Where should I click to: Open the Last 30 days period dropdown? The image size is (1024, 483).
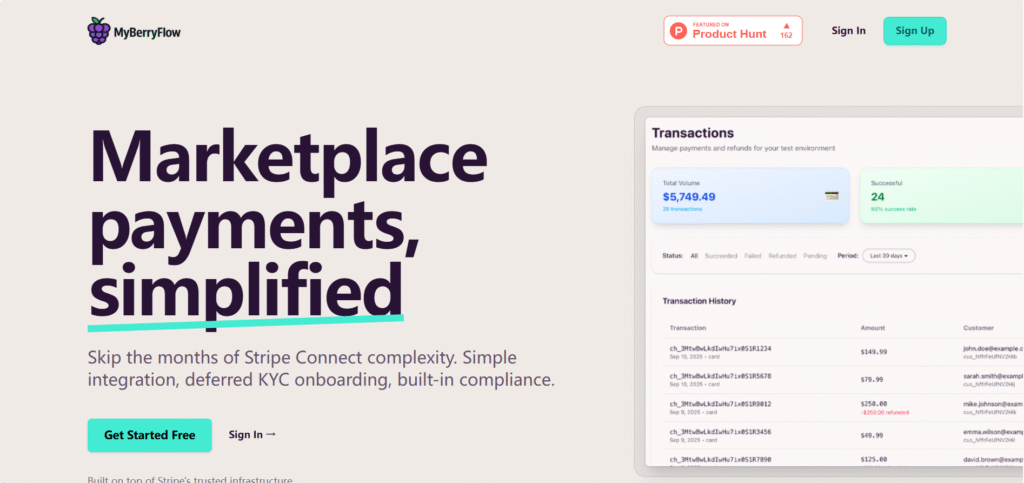tap(888, 256)
